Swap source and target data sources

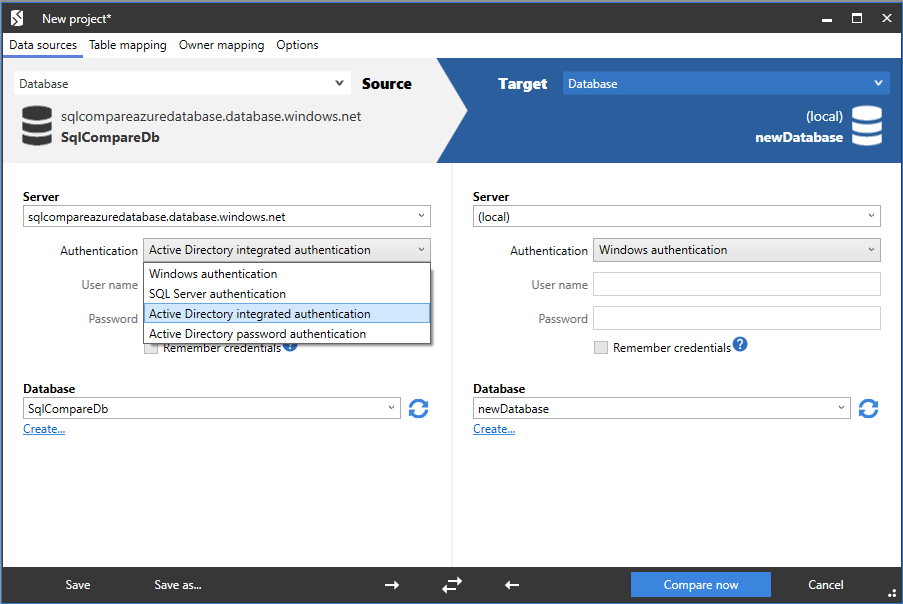[x=452, y=585]
